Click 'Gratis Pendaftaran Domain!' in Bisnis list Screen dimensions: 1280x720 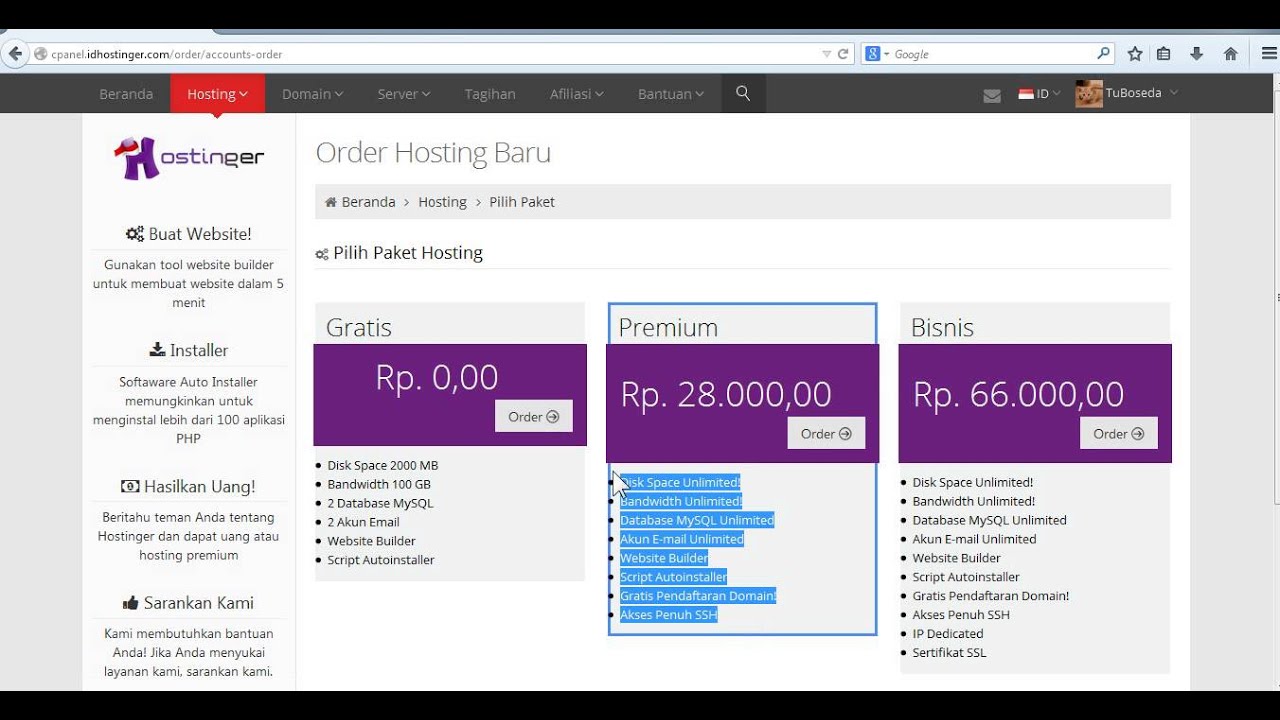(991, 596)
